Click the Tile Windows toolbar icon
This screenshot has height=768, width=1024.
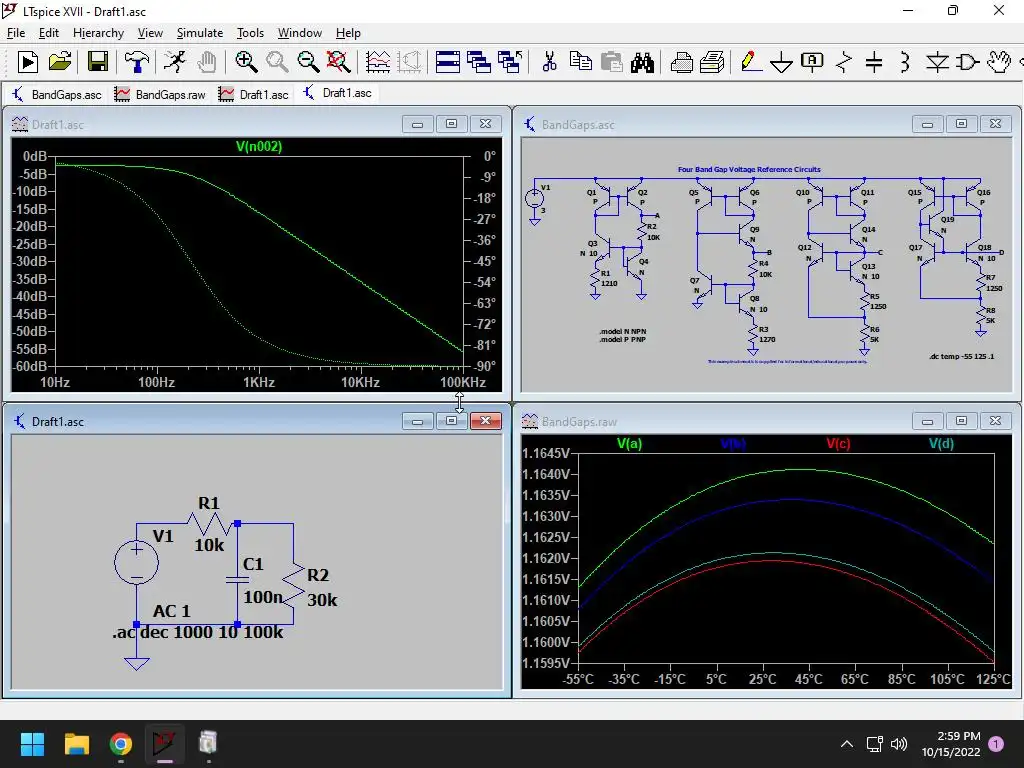coord(447,62)
